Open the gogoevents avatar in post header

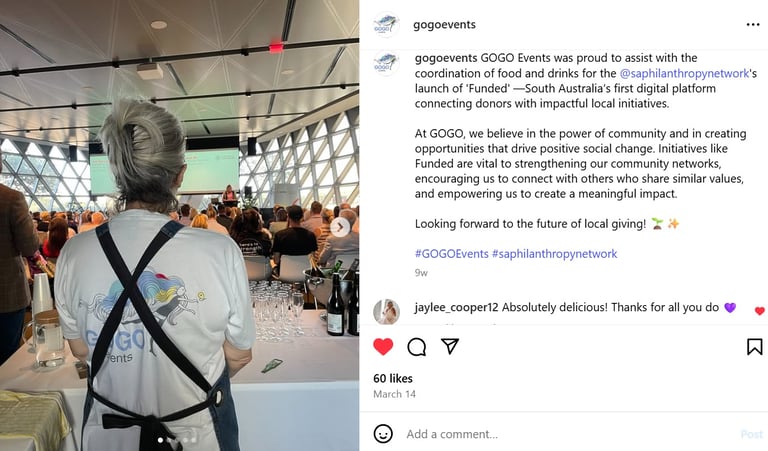click(386, 24)
